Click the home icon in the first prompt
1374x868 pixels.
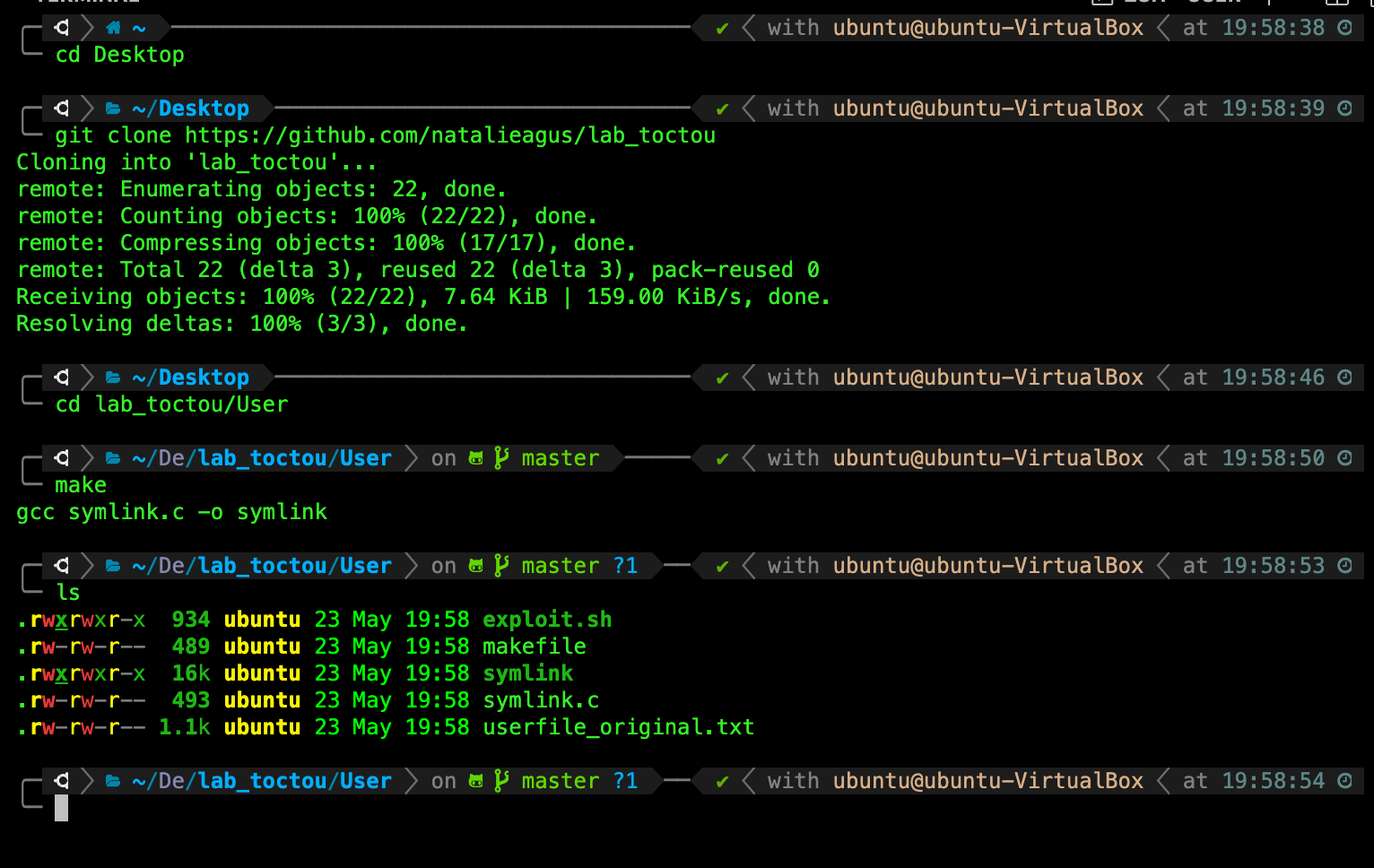[113, 28]
